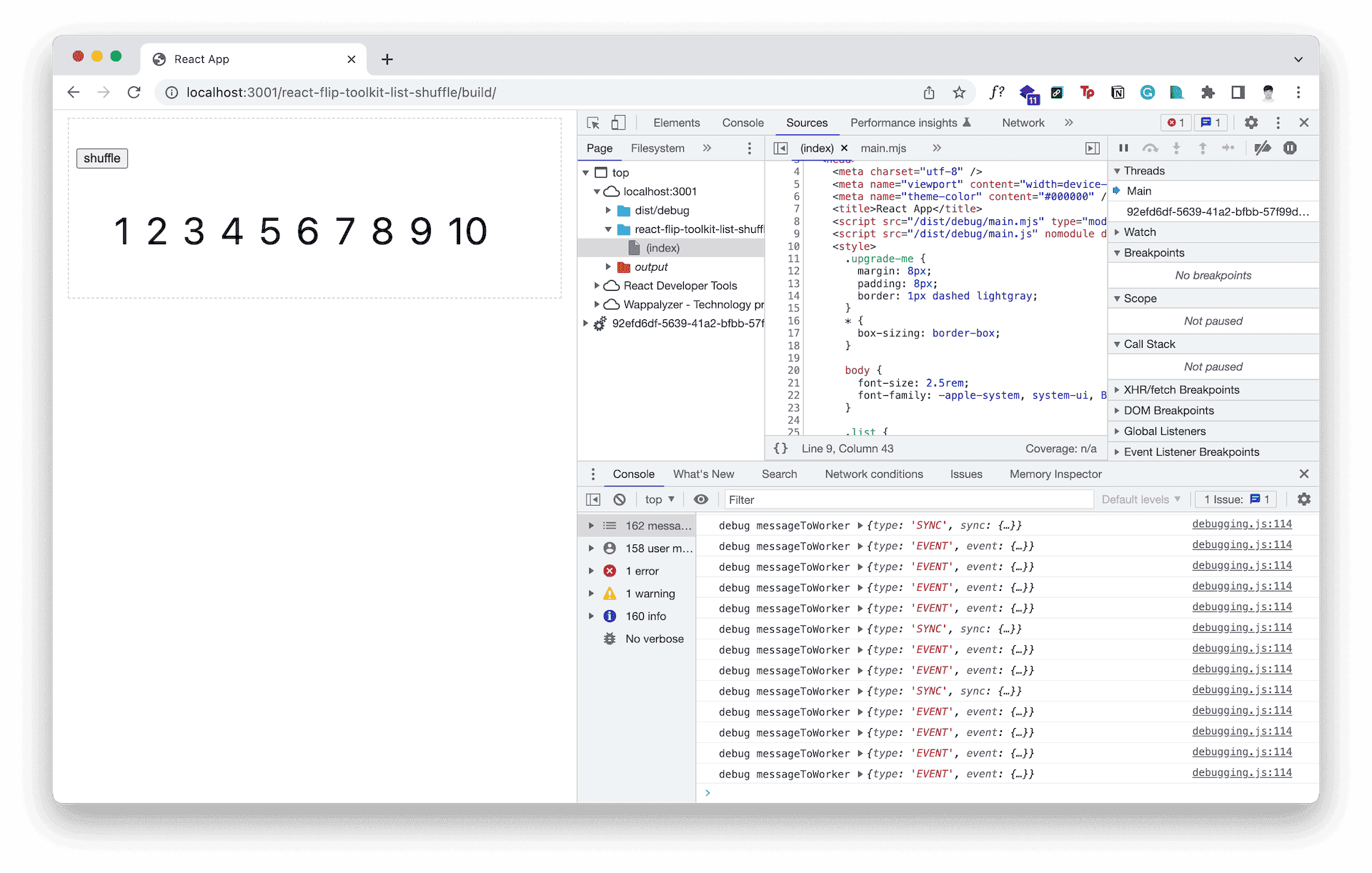
Task: Click the console Filter input field
Action: (908, 499)
